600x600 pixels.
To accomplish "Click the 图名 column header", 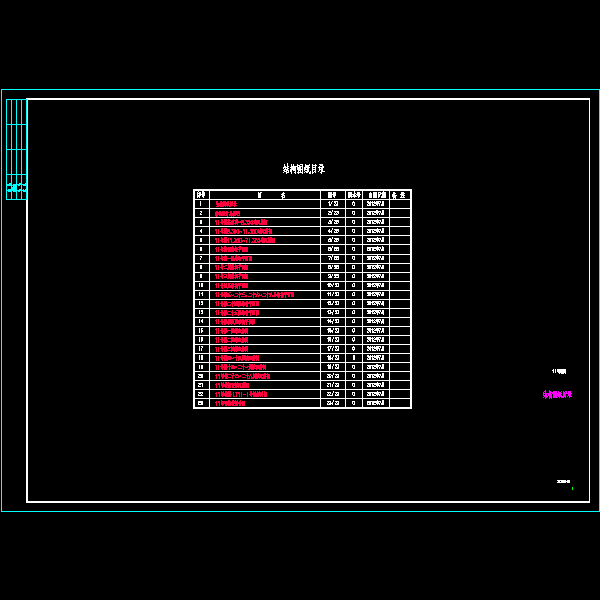I will 264,195.
